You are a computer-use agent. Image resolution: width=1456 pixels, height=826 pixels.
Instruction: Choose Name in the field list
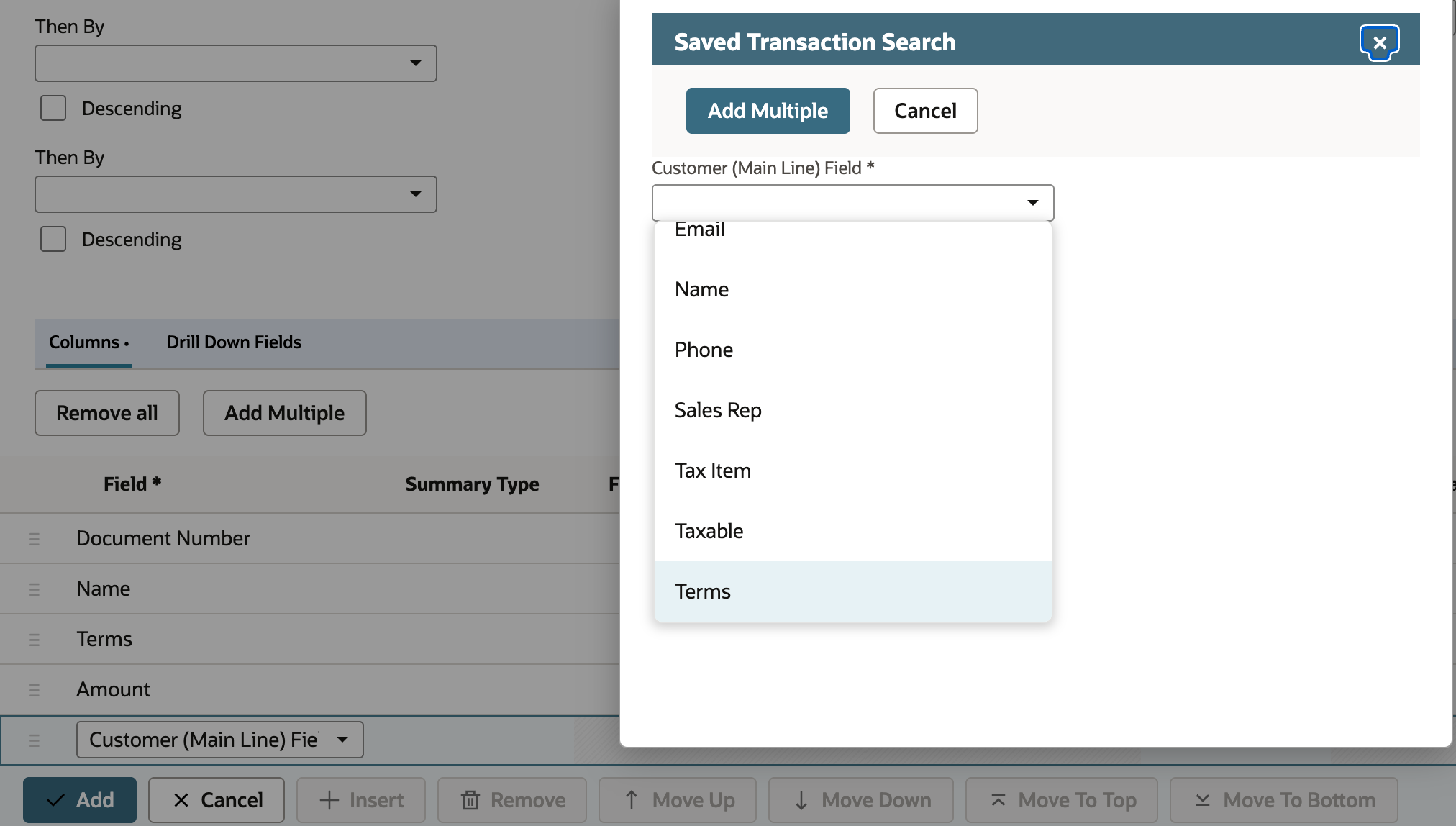(853, 289)
